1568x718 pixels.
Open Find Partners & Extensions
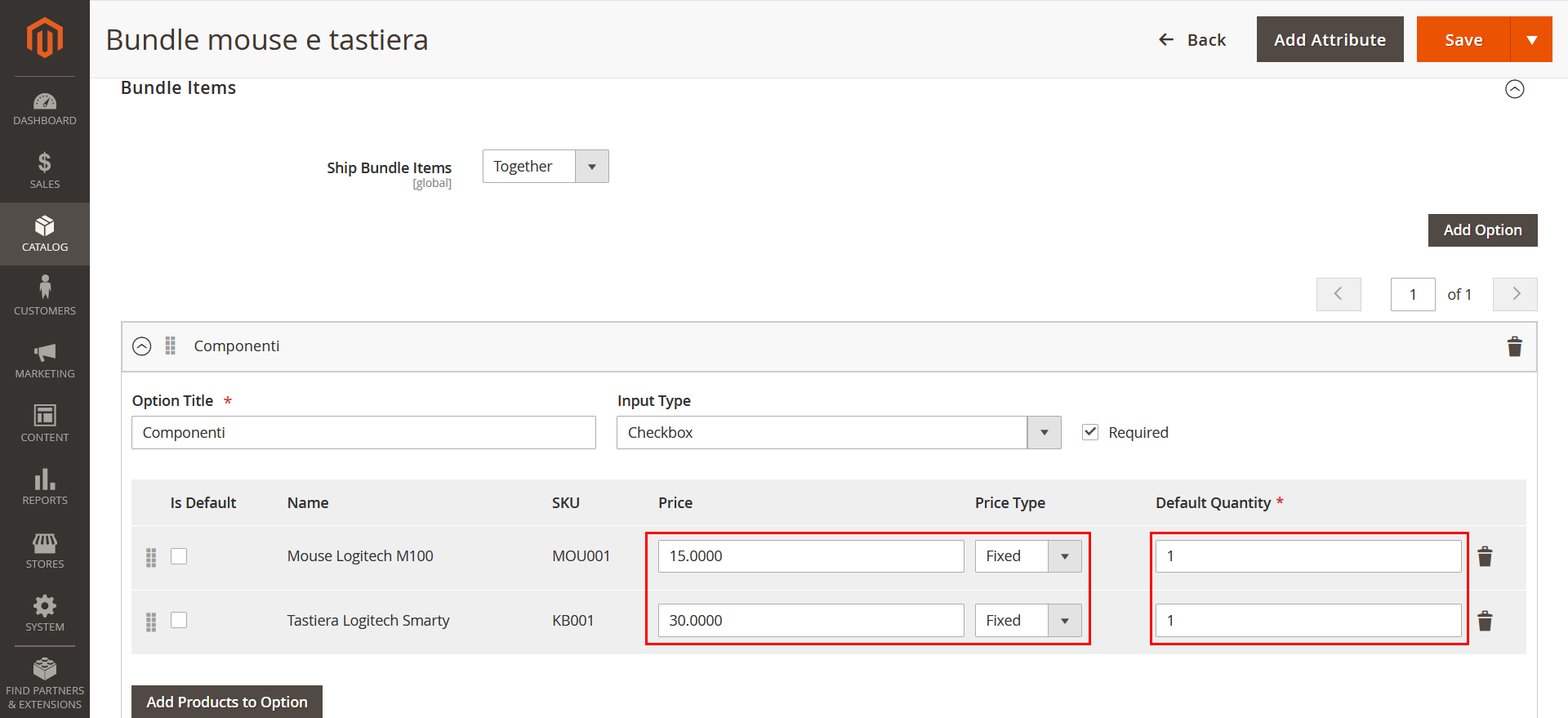pos(45,683)
